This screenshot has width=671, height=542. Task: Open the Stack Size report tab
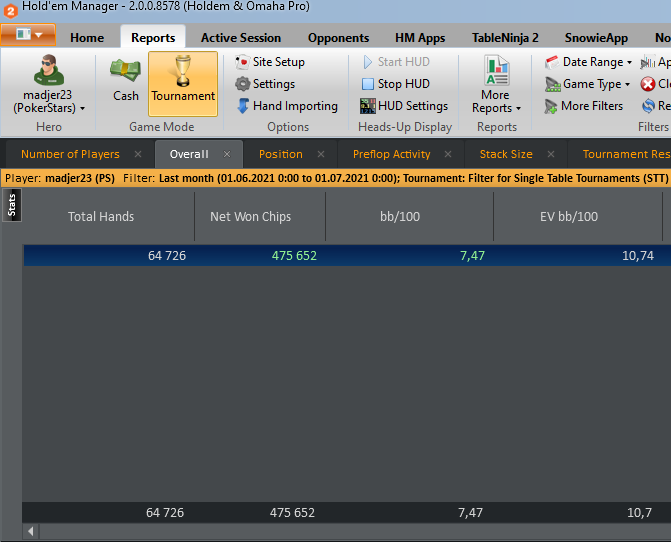point(506,154)
